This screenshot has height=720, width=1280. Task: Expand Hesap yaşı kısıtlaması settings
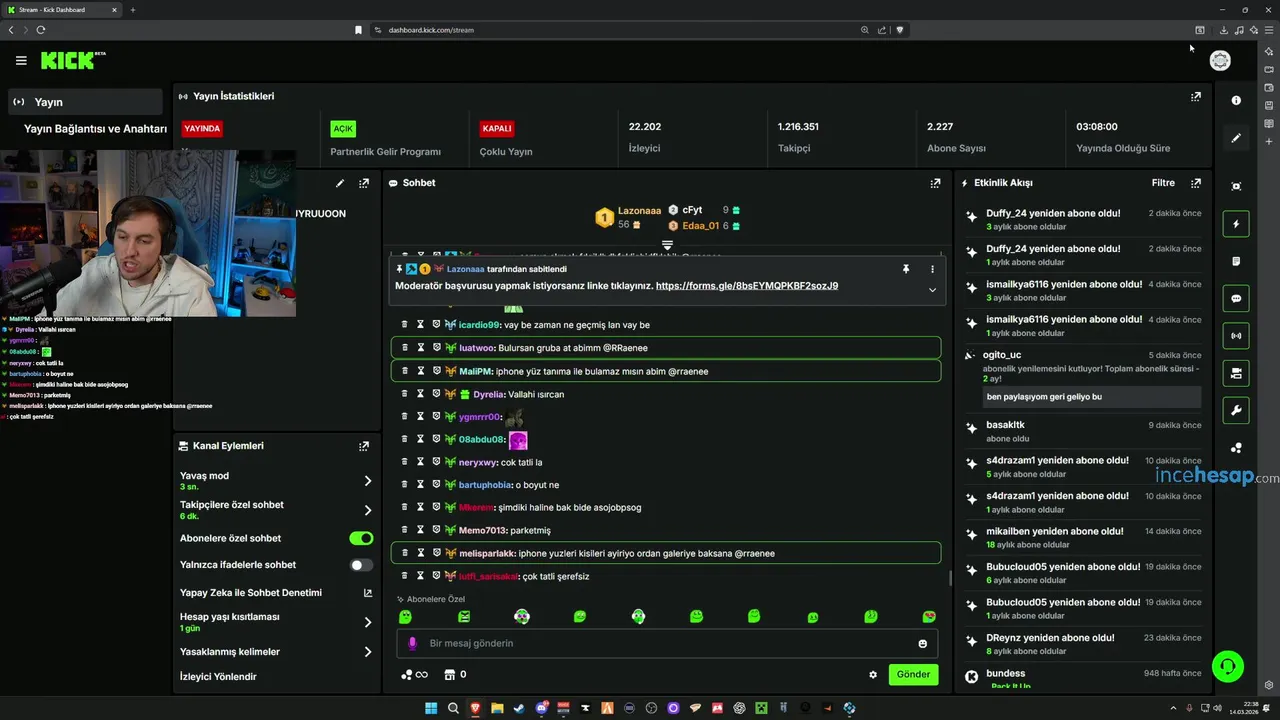coord(367,622)
